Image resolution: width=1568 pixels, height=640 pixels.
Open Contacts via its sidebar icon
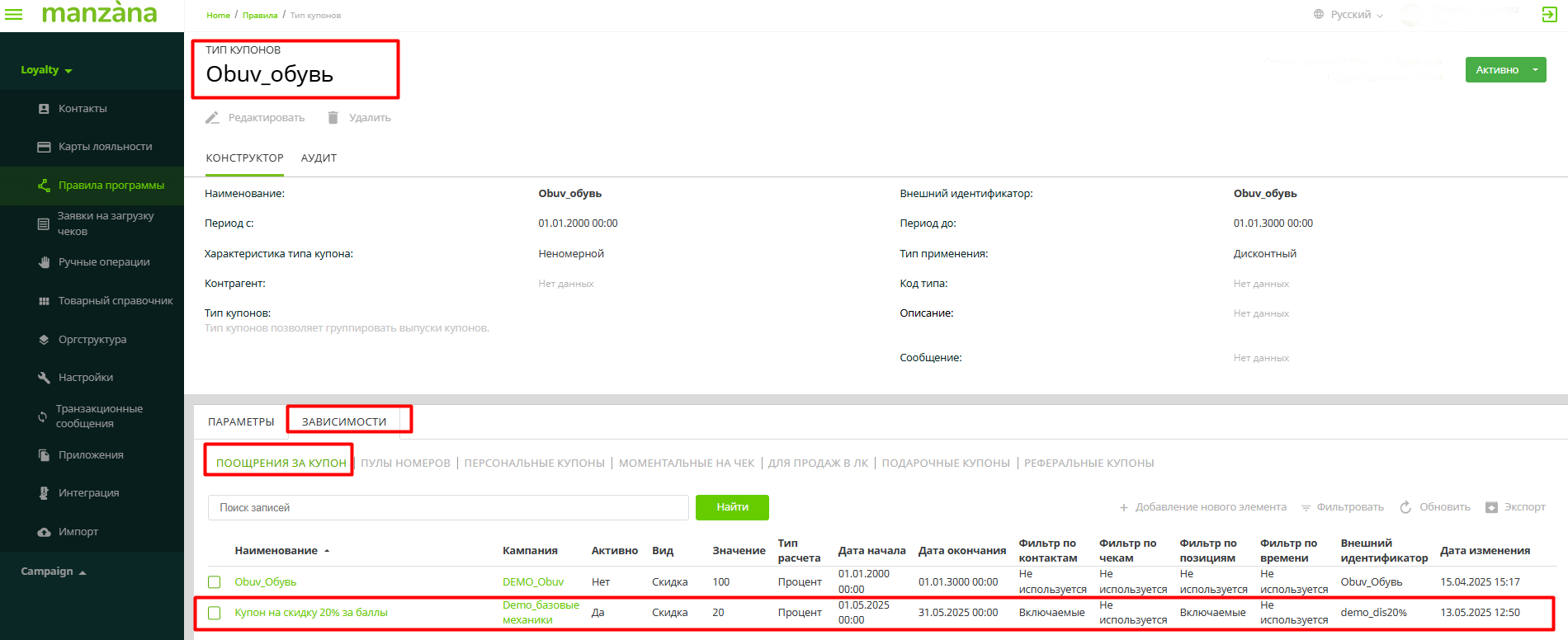point(44,109)
